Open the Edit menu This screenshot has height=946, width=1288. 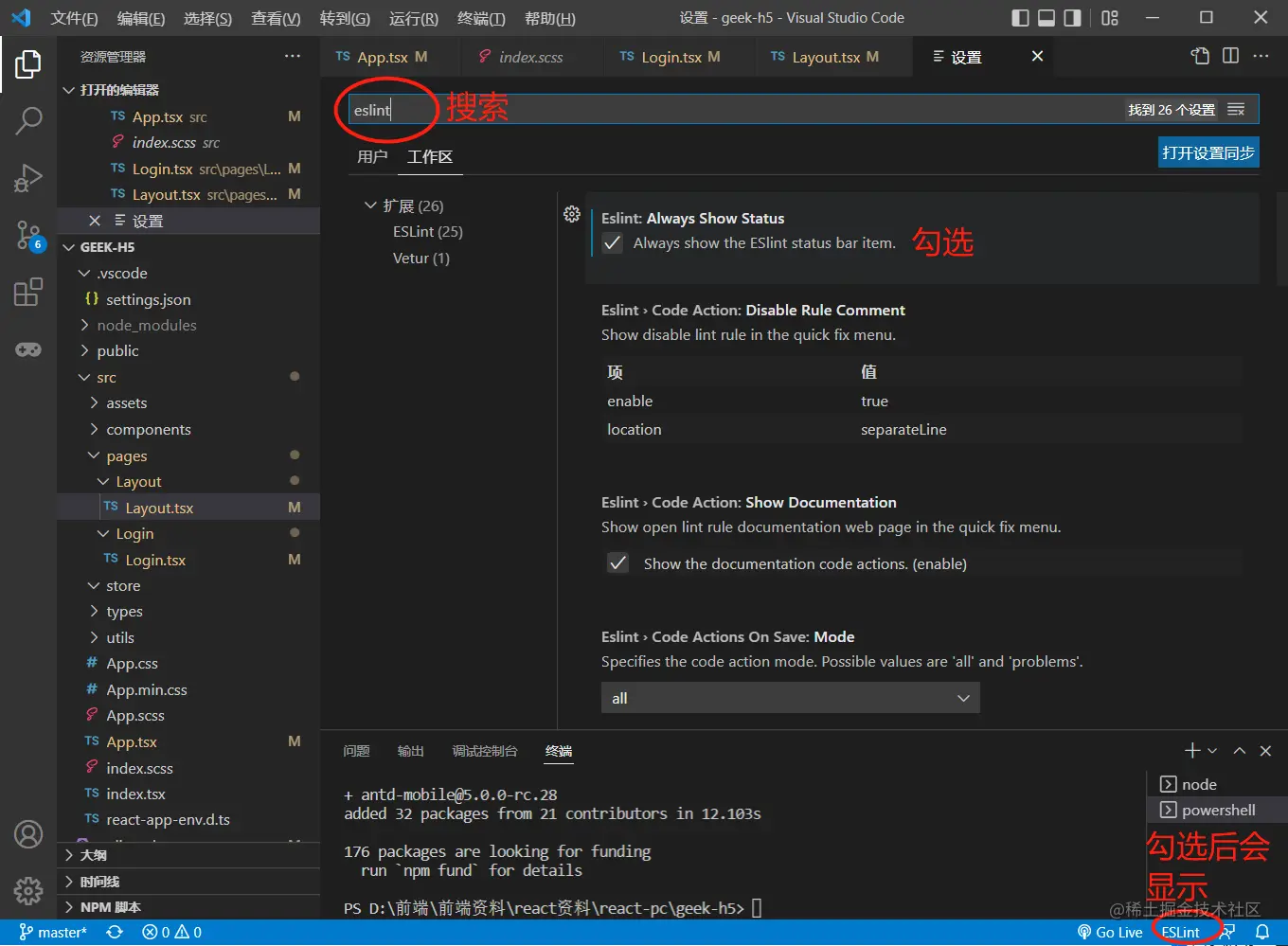141,18
